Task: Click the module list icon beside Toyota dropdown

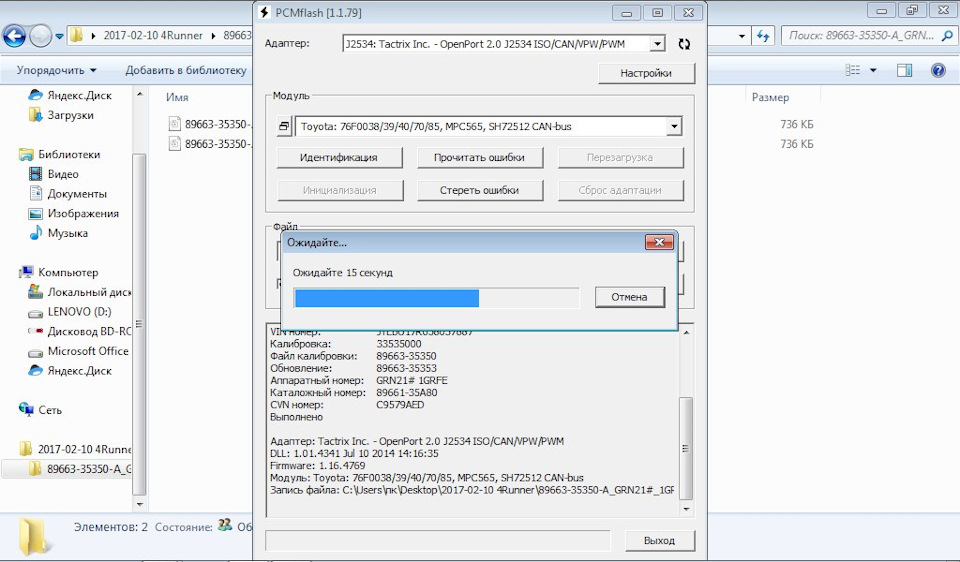Action: [x=283, y=127]
